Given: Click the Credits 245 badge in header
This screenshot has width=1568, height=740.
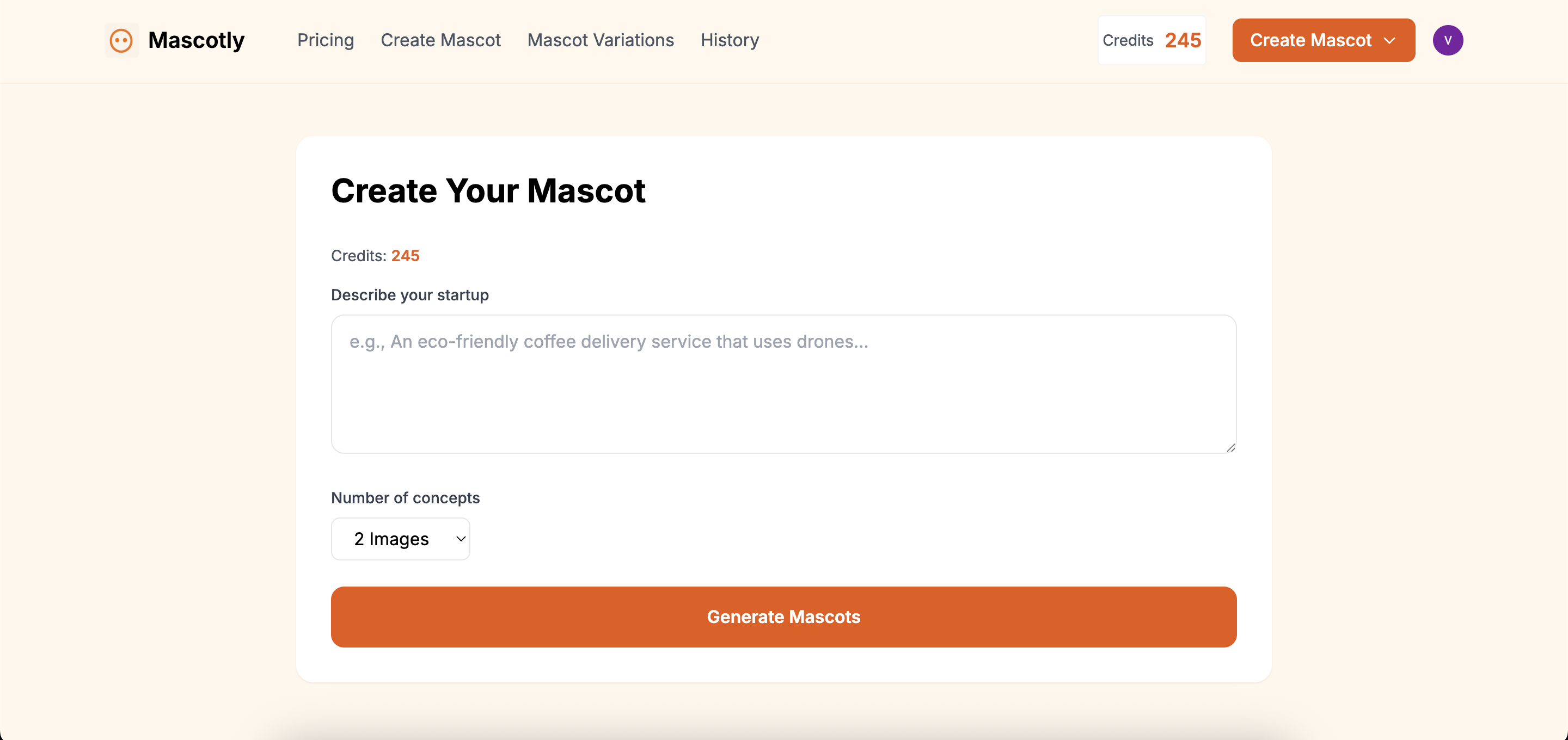Looking at the screenshot, I should 1151,40.
